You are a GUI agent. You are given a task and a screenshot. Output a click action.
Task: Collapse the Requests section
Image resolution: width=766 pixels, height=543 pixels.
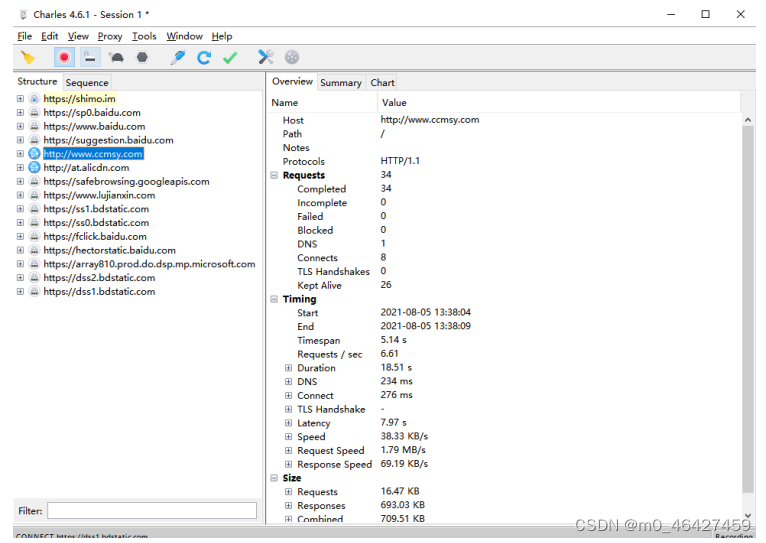(x=274, y=175)
